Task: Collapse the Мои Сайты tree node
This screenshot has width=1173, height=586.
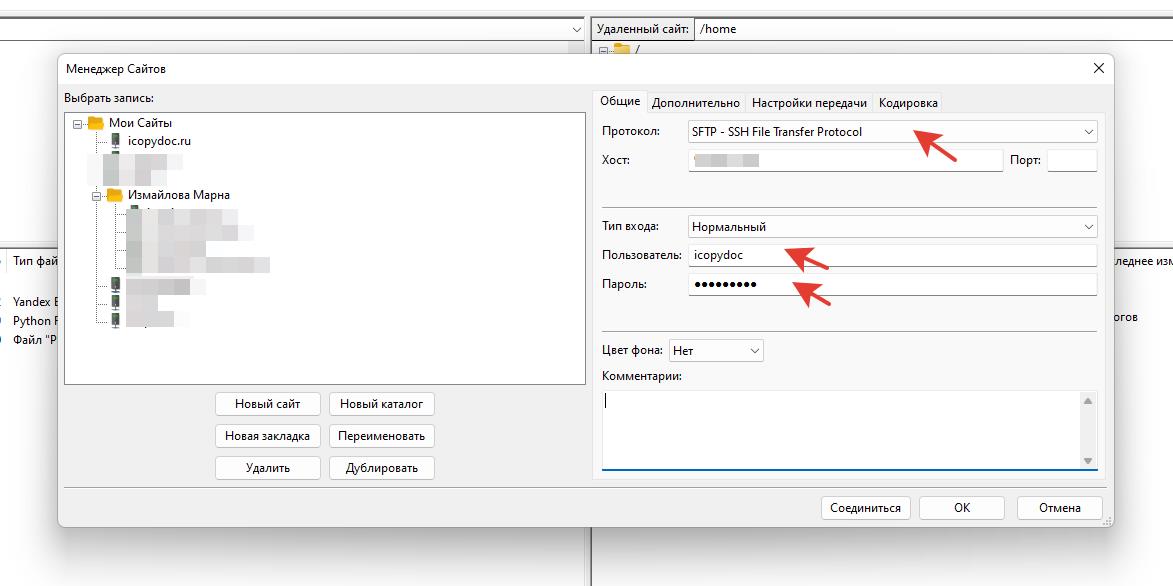Action: [78, 124]
